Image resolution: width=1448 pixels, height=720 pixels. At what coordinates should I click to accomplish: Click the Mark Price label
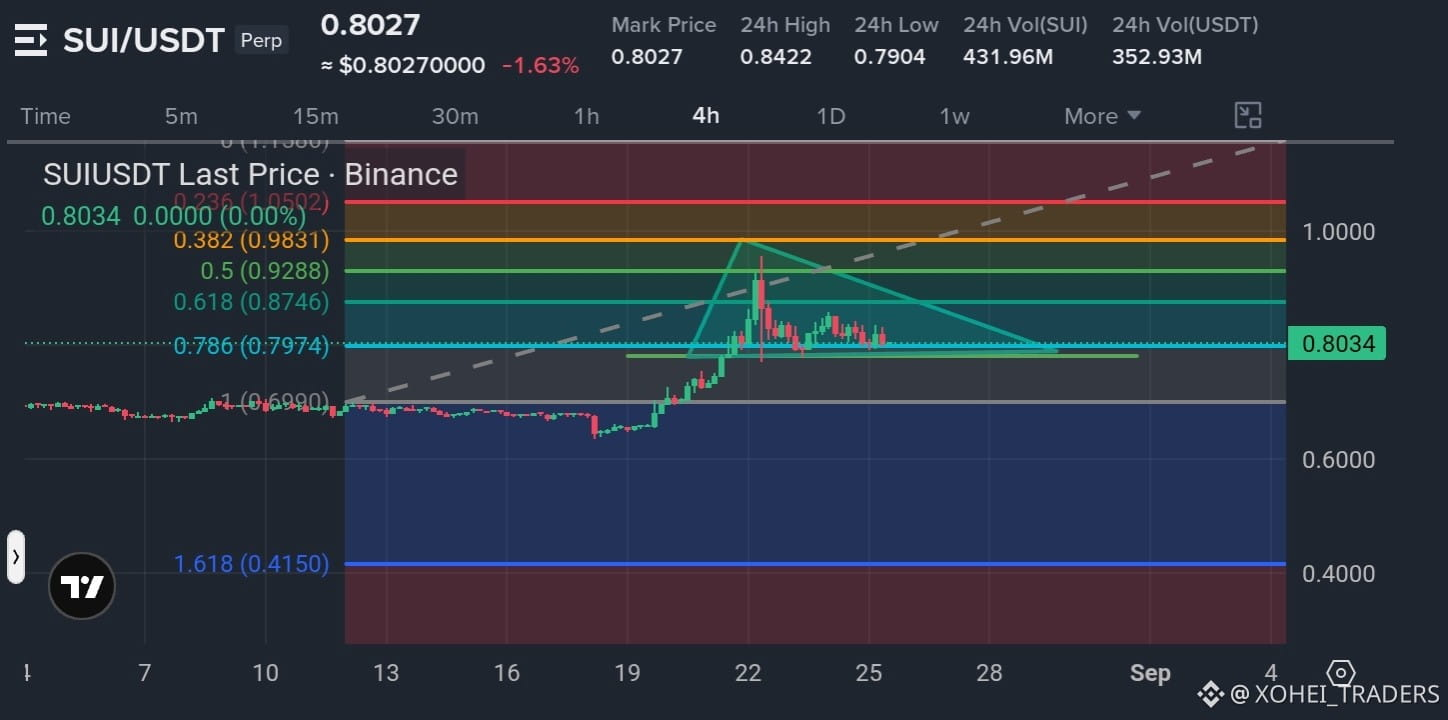(x=664, y=24)
